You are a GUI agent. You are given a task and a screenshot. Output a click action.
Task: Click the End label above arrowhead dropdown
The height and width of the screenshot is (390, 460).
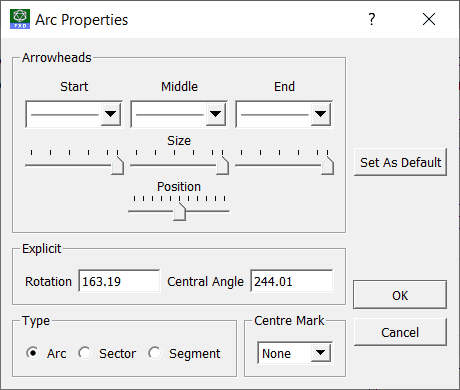coord(284,87)
